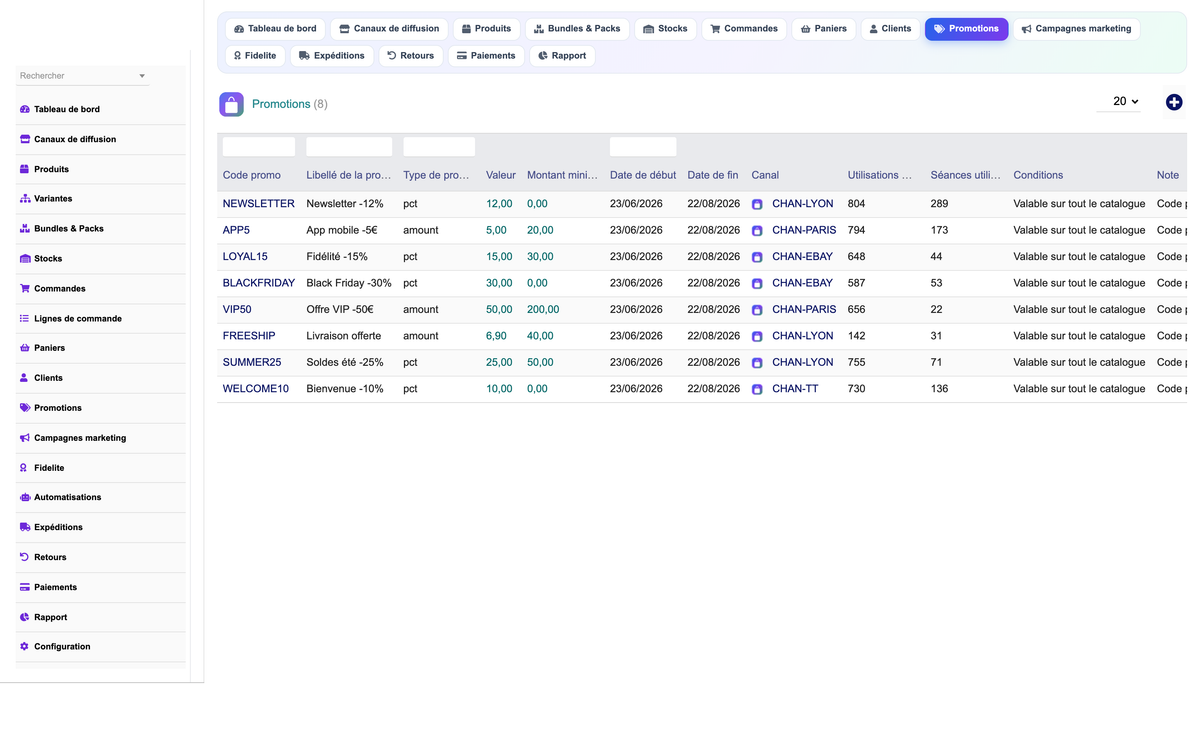Click channel icon in SUMMER25 row
1200x743 pixels.
tap(757, 363)
